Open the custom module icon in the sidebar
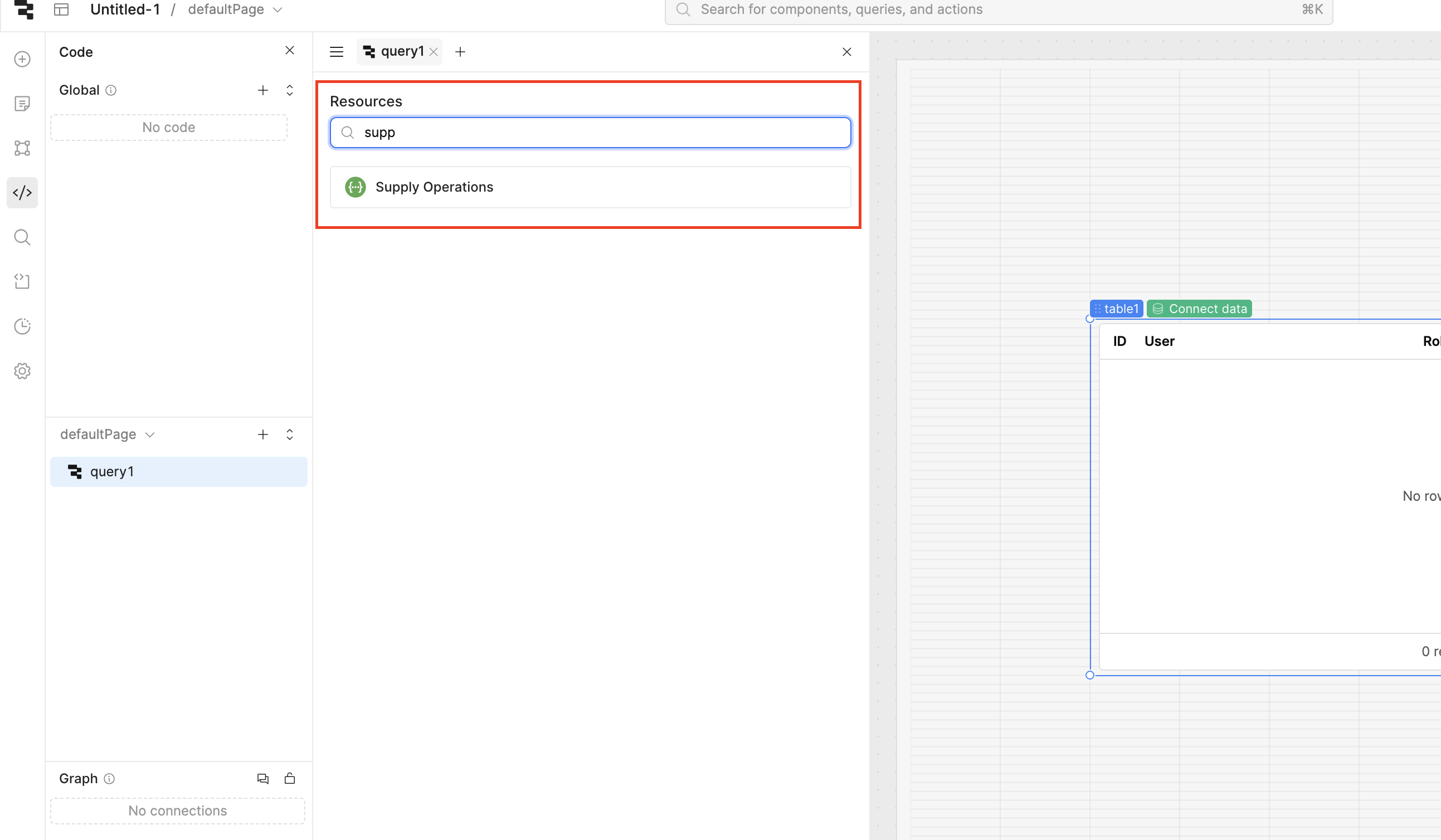This screenshot has height=840, width=1441. (x=22, y=281)
